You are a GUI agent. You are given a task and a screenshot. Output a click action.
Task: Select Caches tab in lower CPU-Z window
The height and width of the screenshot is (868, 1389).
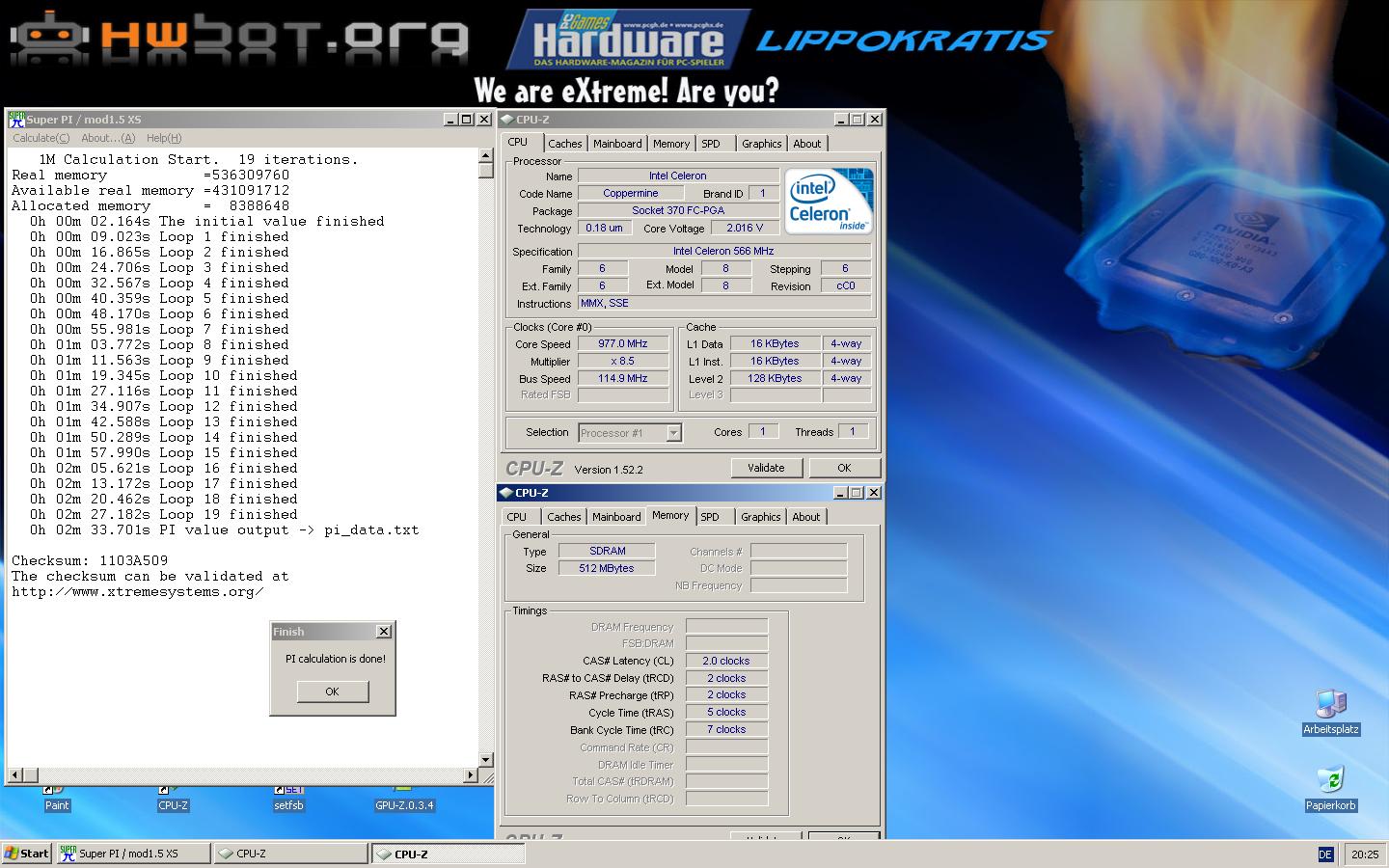564,517
